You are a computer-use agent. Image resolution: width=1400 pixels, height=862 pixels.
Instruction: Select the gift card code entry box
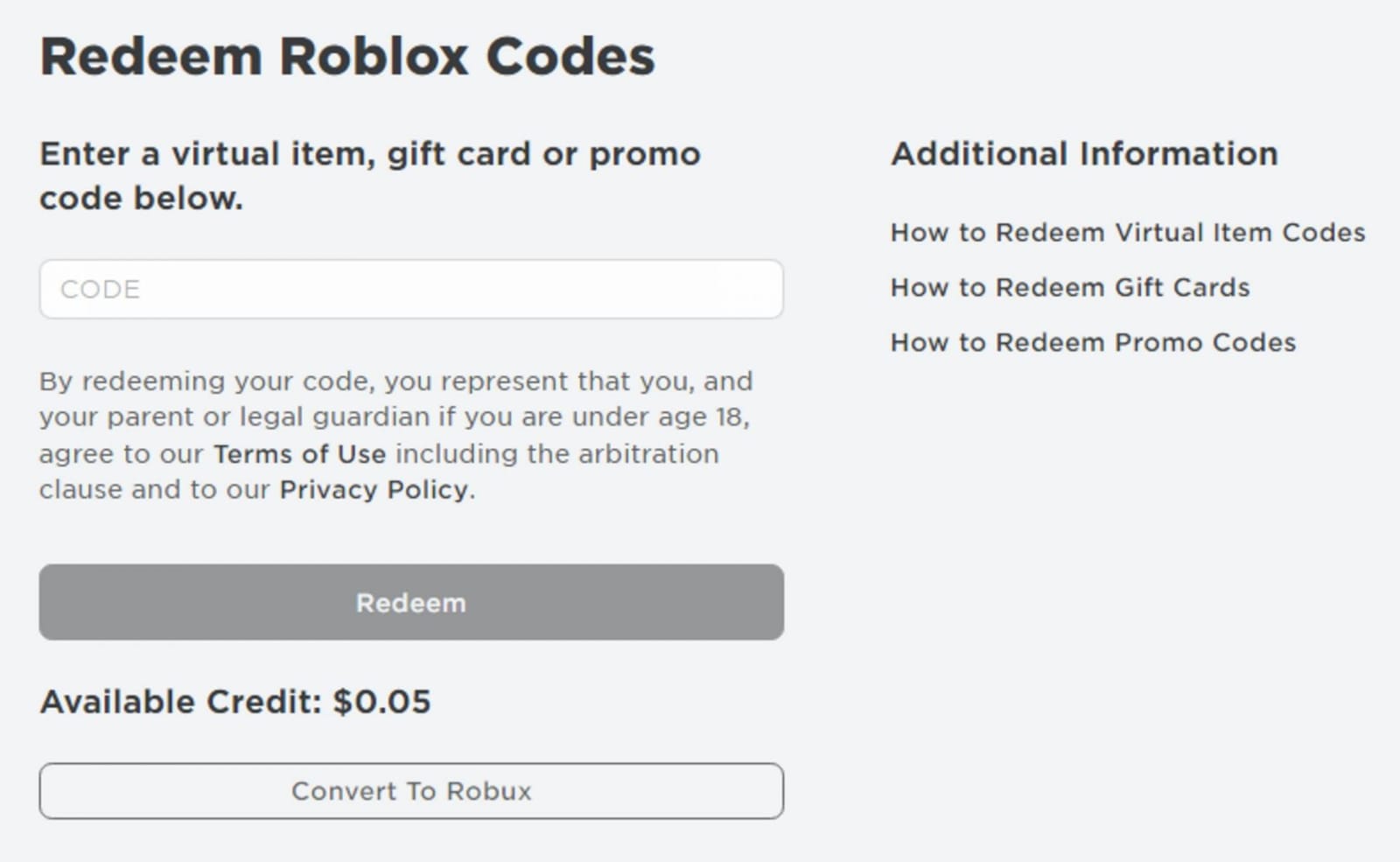click(x=411, y=289)
